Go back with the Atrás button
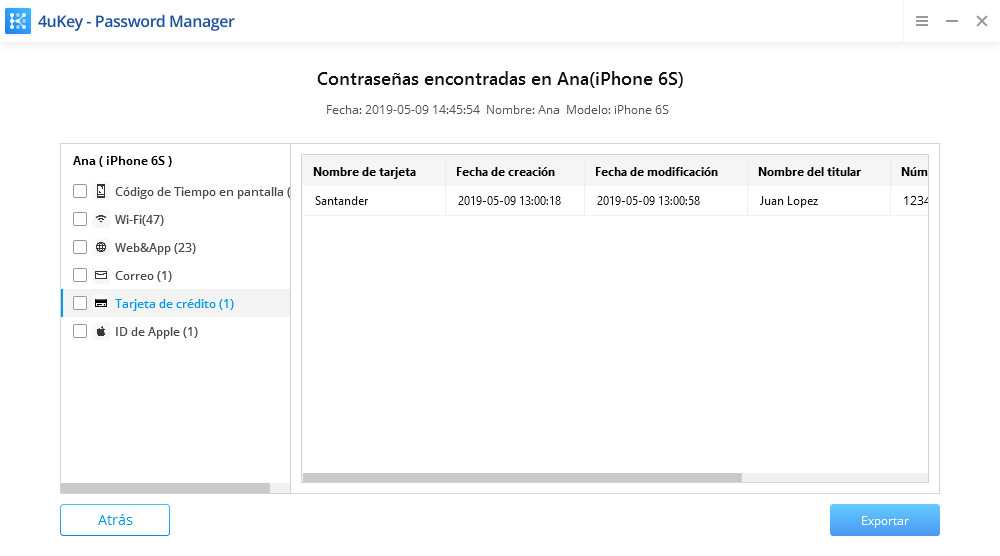The width and height of the screenshot is (1000, 556). click(115, 520)
